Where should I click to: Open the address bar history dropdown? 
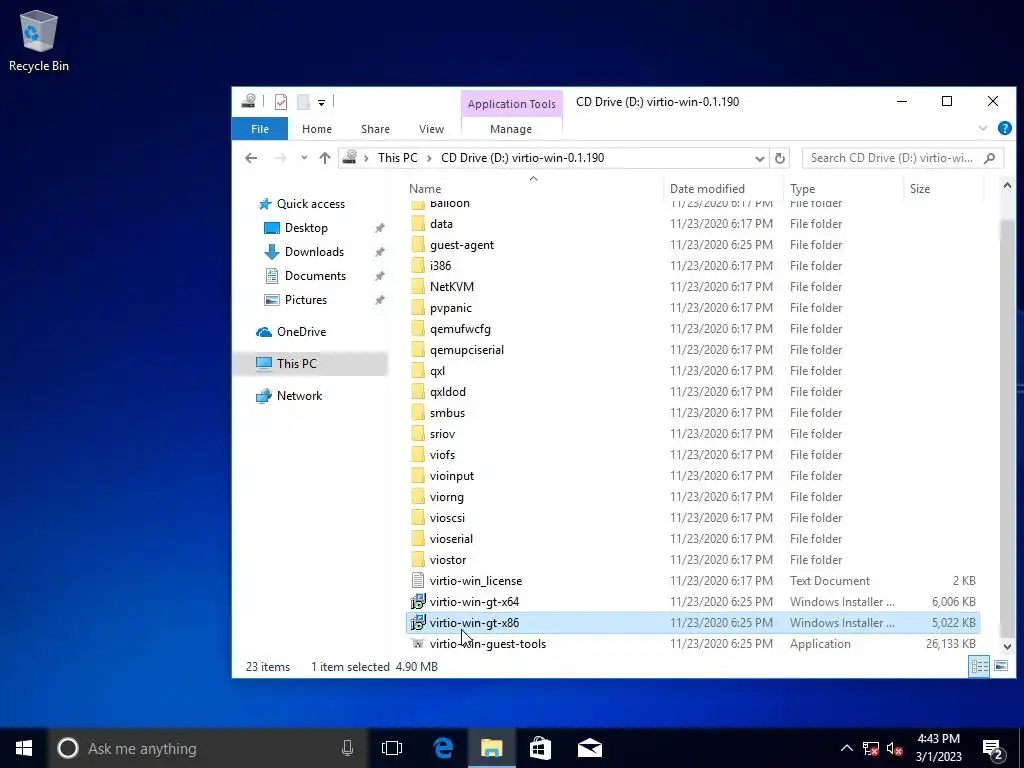point(760,158)
